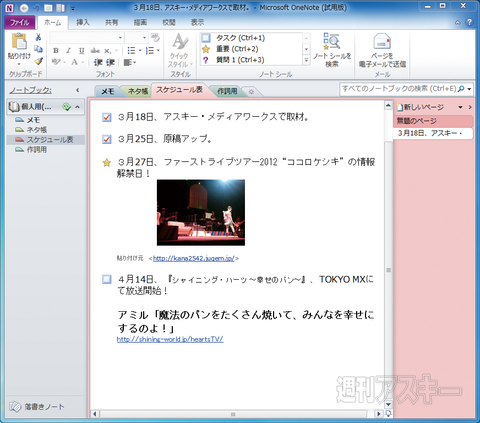Click the Back arrow in quick access toolbar
The width and height of the screenshot is (480, 423).
coord(24,8)
